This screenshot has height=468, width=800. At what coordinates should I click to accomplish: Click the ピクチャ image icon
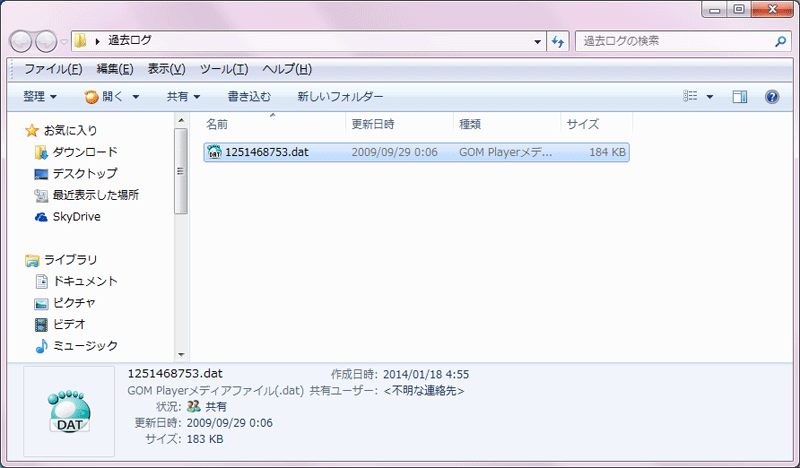(41, 304)
